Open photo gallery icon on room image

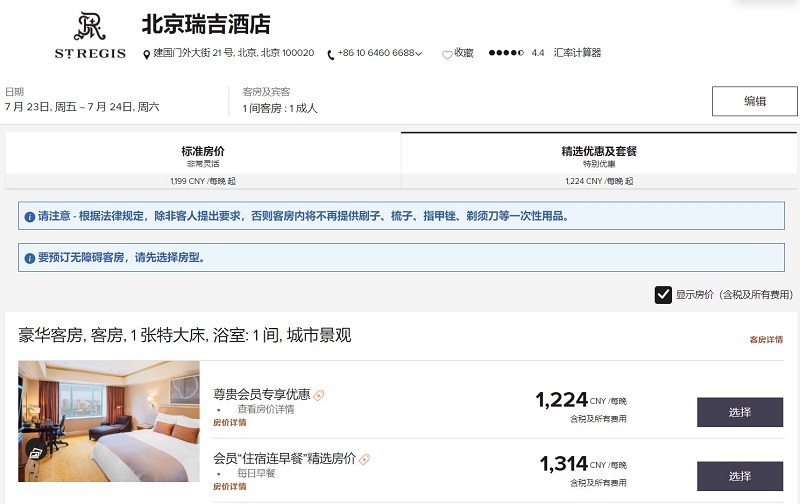point(36,452)
